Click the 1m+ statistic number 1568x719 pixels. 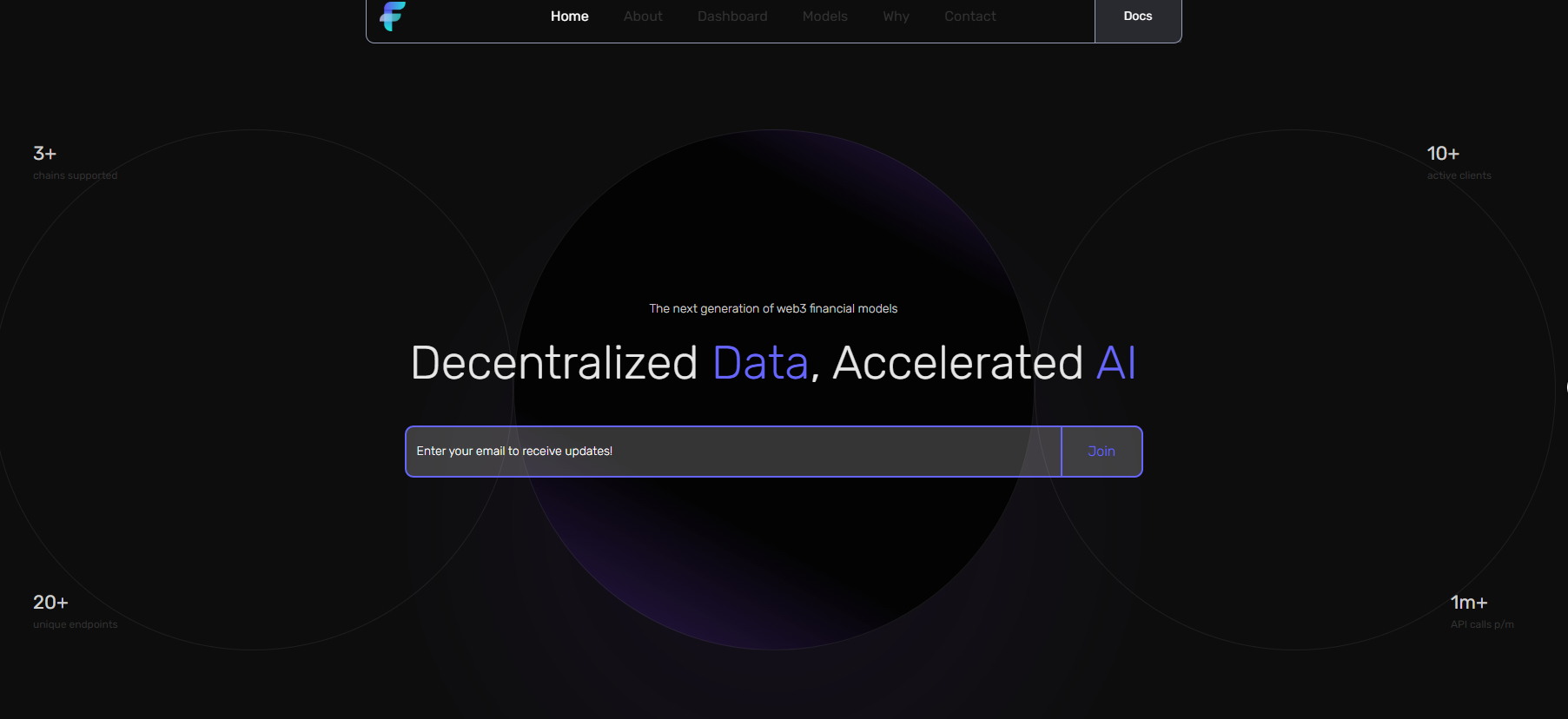(x=1468, y=603)
